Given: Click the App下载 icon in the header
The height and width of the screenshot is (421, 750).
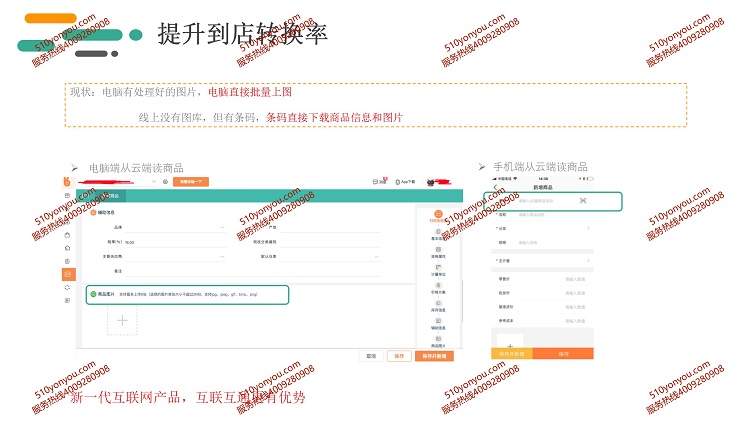Looking at the screenshot, I should pos(401,182).
